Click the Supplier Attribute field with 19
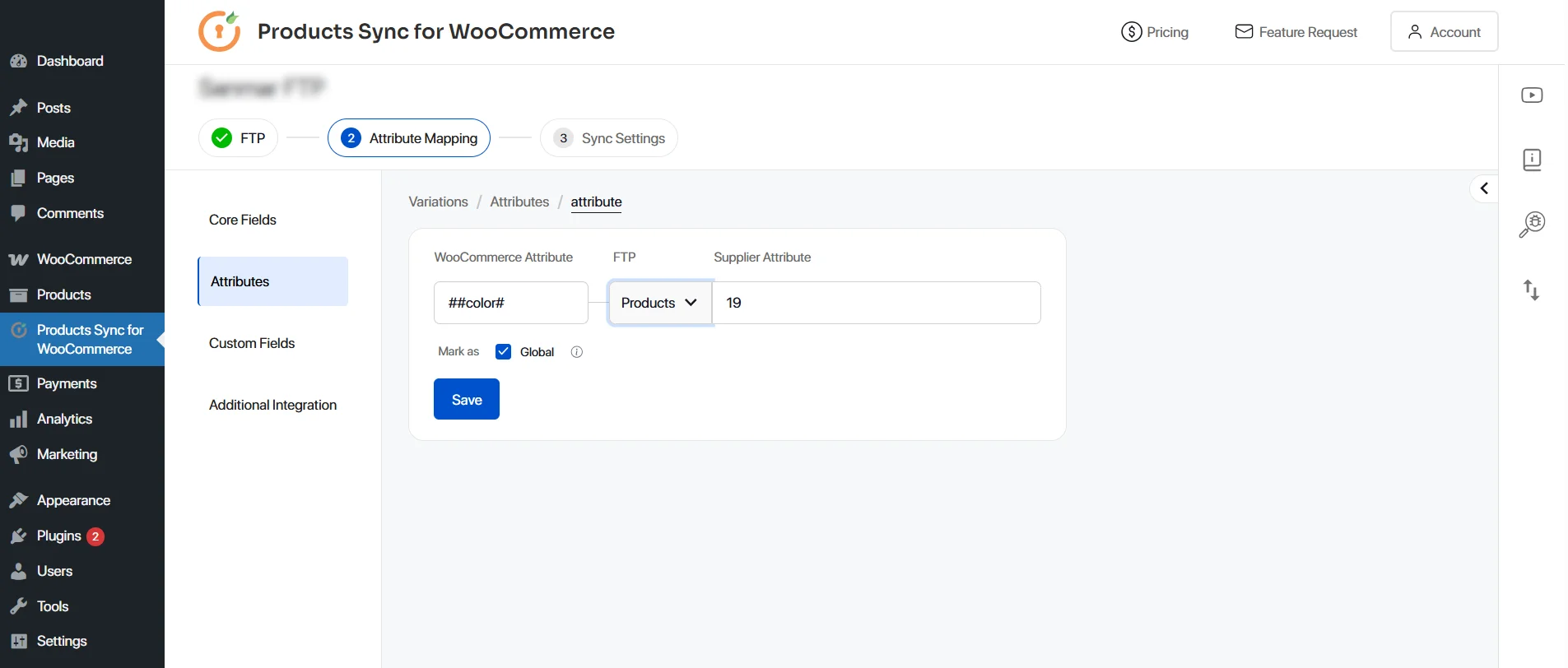Screen dimensions: 1568x668 [877, 303]
